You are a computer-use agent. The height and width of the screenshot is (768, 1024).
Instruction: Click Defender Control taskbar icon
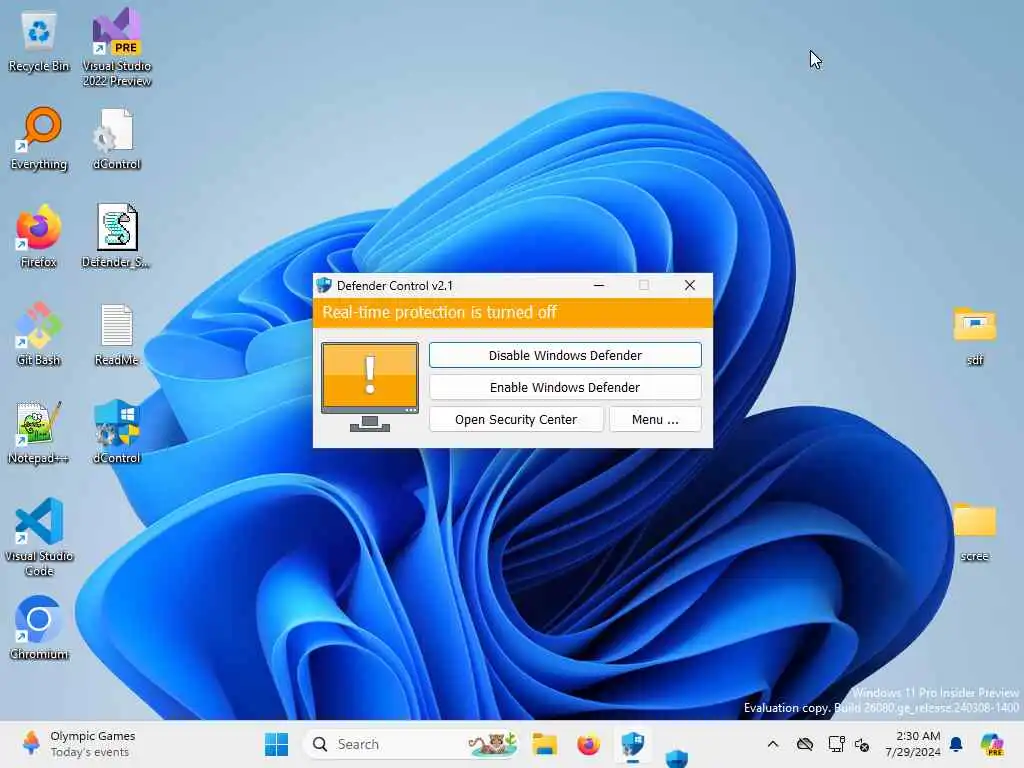(x=632, y=744)
